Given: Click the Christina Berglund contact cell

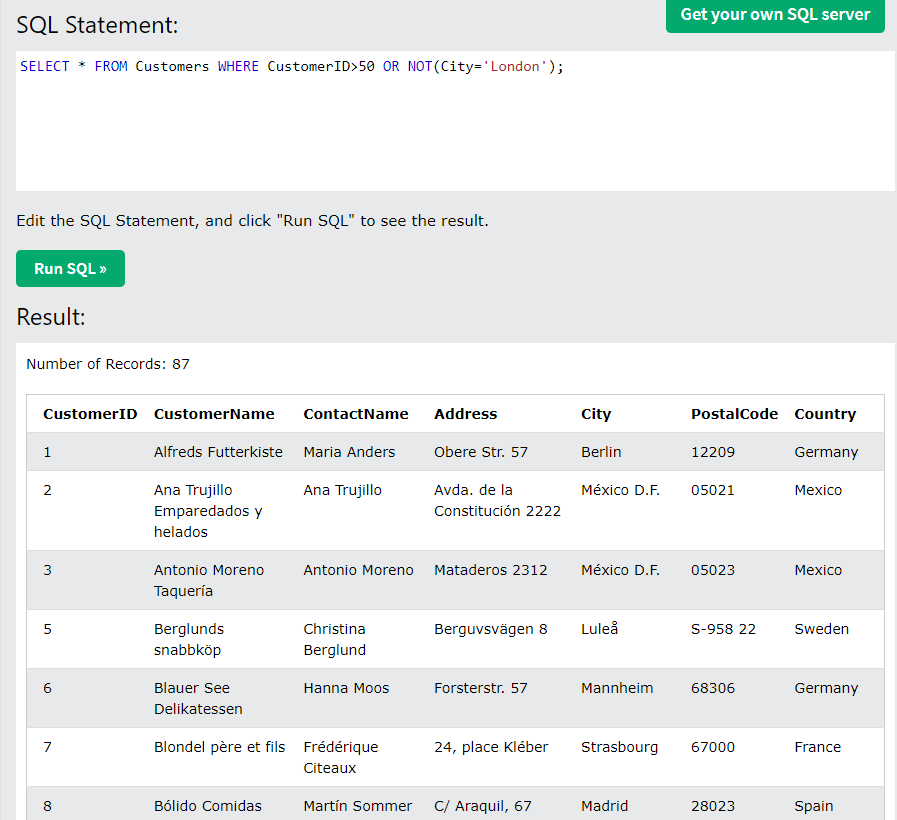Looking at the screenshot, I should 335,639.
